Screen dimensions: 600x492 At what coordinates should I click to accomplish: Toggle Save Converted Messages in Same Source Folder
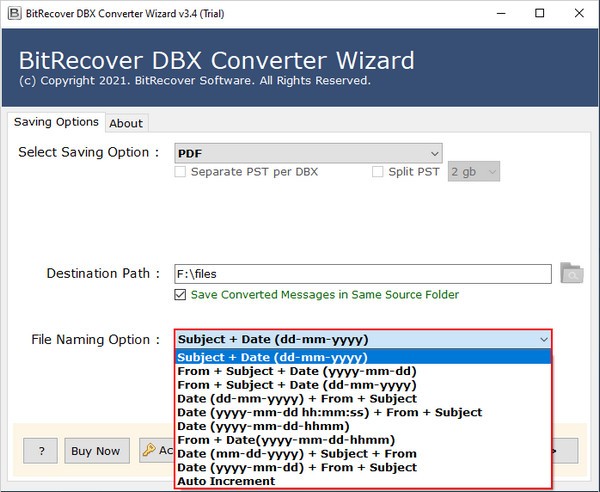pos(180,295)
